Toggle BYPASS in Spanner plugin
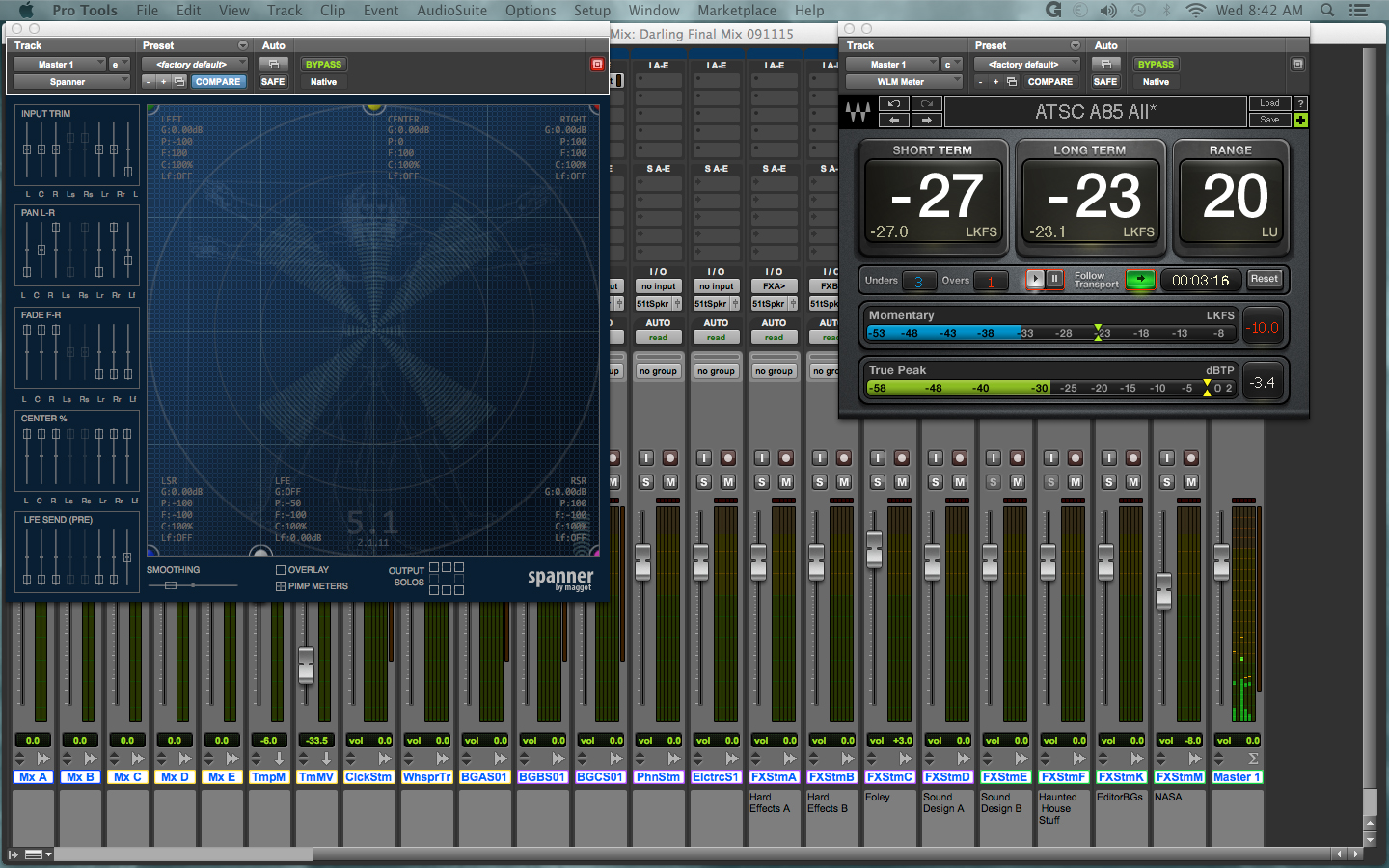 click(x=323, y=65)
